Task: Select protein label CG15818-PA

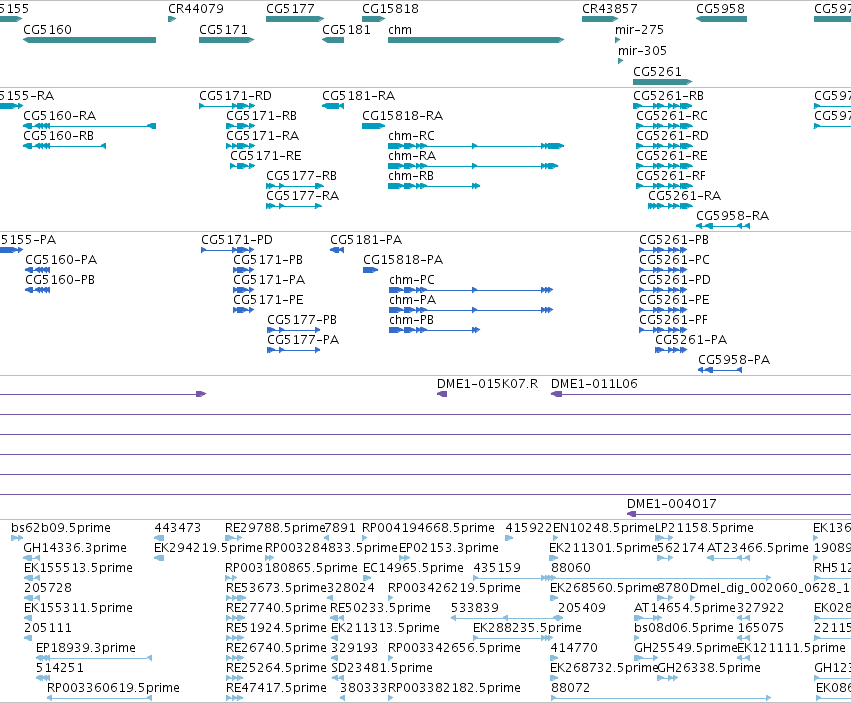Action: click(x=403, y=261)
